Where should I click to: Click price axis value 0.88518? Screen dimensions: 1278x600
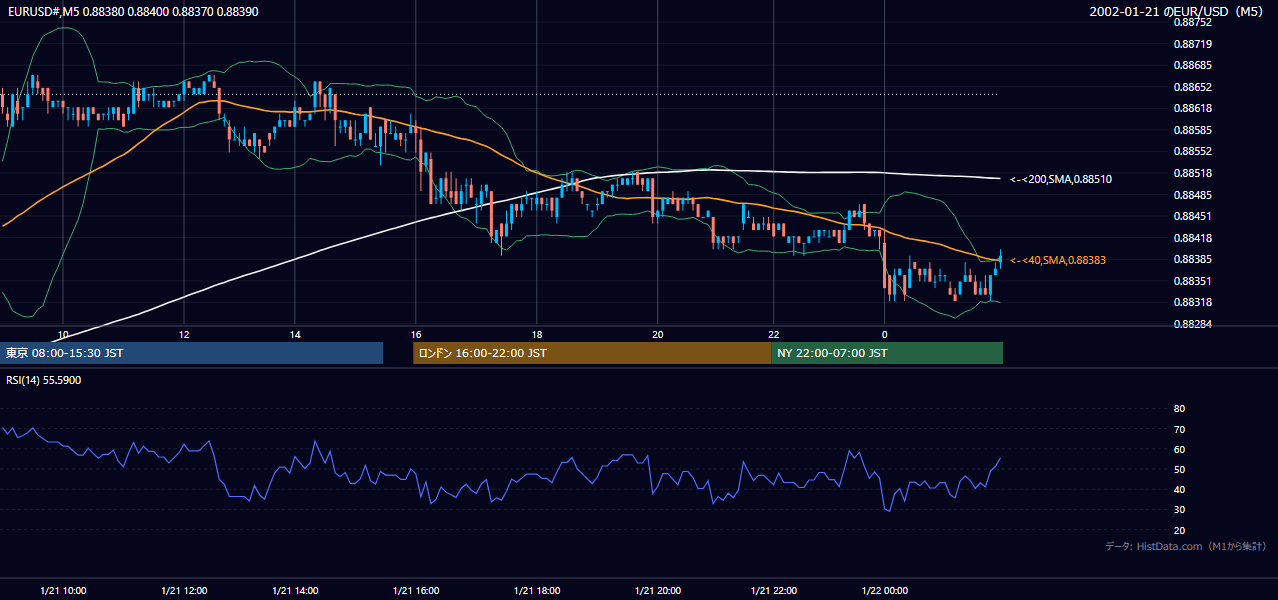pos(1192,173)
